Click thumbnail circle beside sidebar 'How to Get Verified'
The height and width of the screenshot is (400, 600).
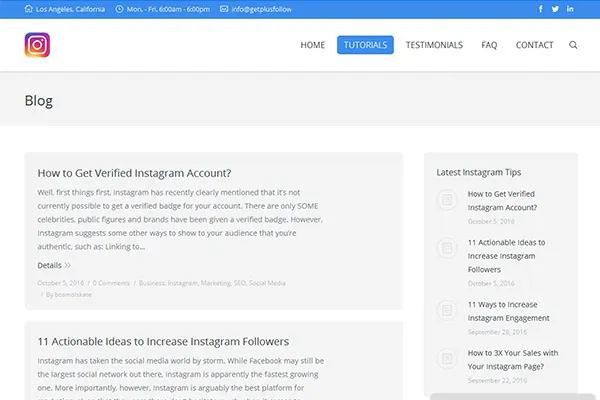pos(448,200)
